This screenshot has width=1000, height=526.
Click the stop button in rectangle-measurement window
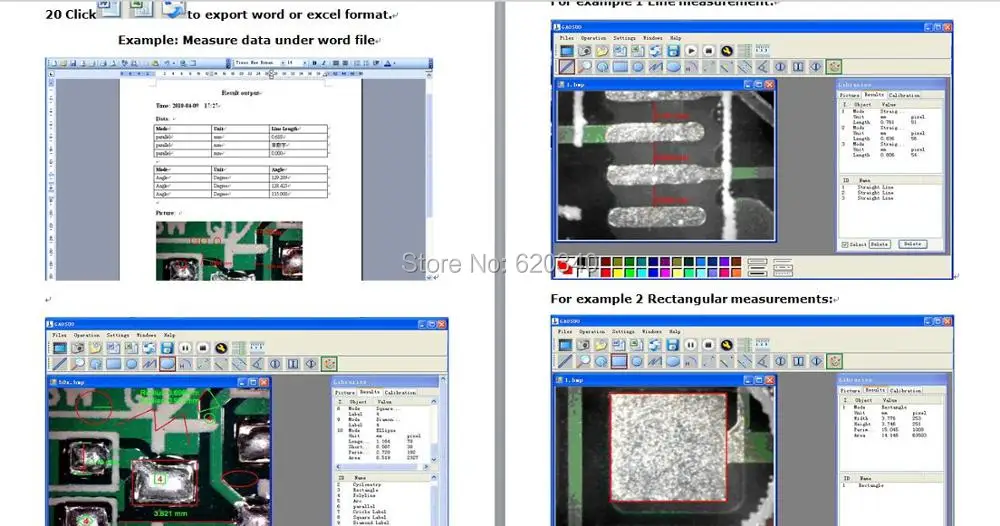(708, 345)
